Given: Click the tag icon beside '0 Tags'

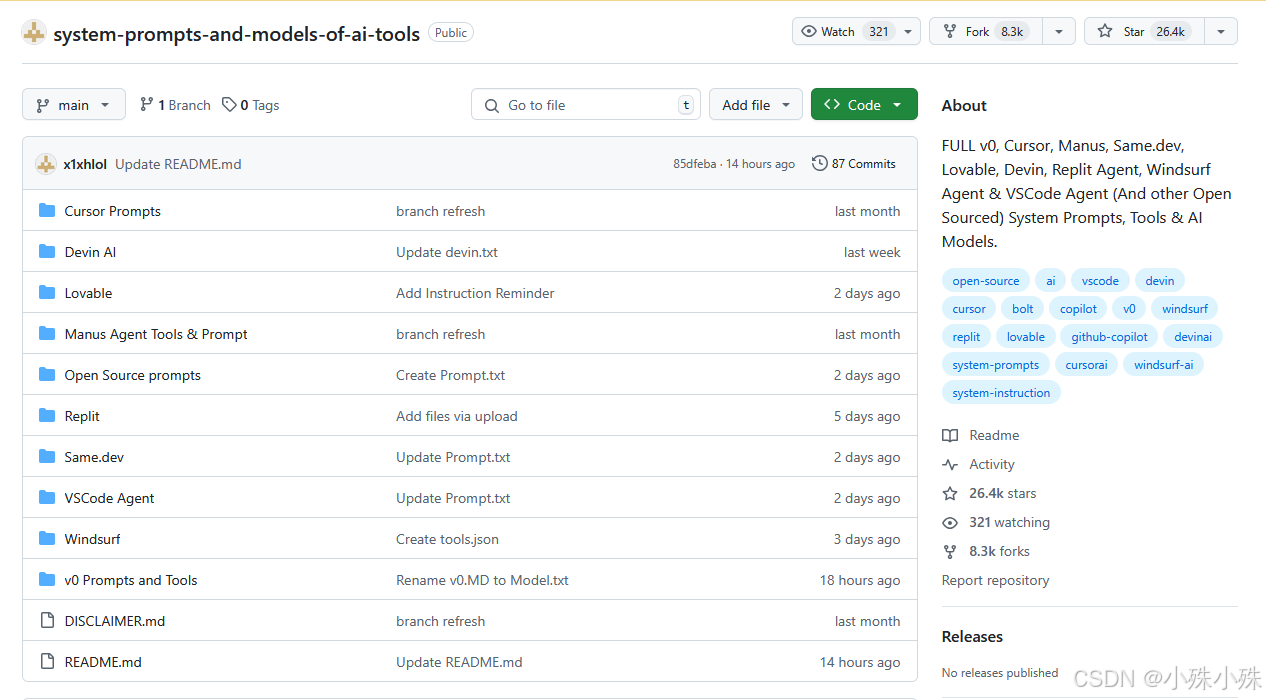Looking at the screenshot, I should click(x=229, y=104).
